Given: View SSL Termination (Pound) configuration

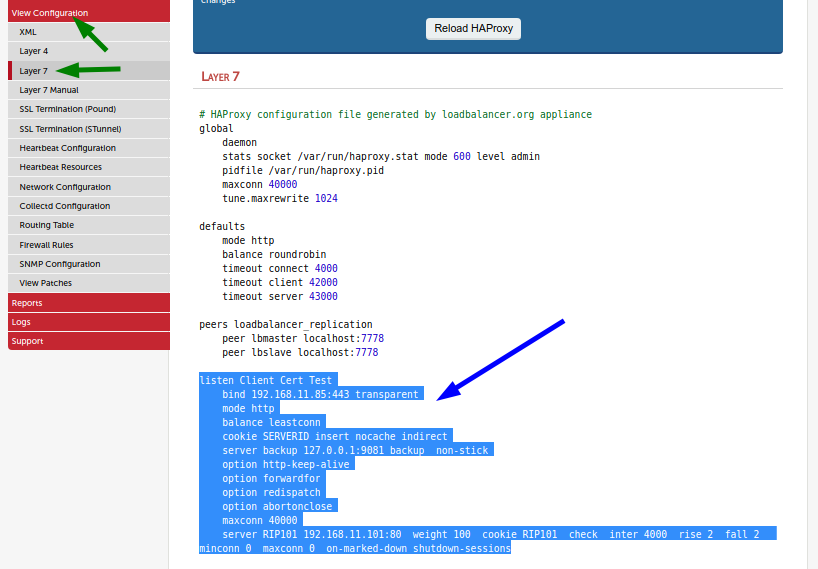Looking at the screenshot, I should (89, 109).
